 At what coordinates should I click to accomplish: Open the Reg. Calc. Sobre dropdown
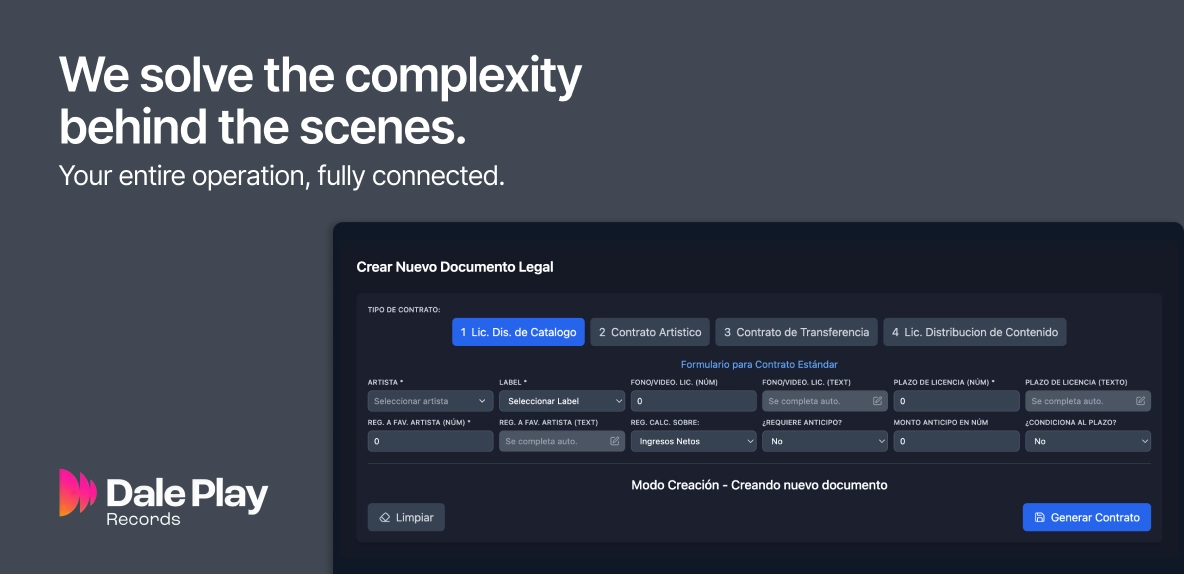coord(693,441)
